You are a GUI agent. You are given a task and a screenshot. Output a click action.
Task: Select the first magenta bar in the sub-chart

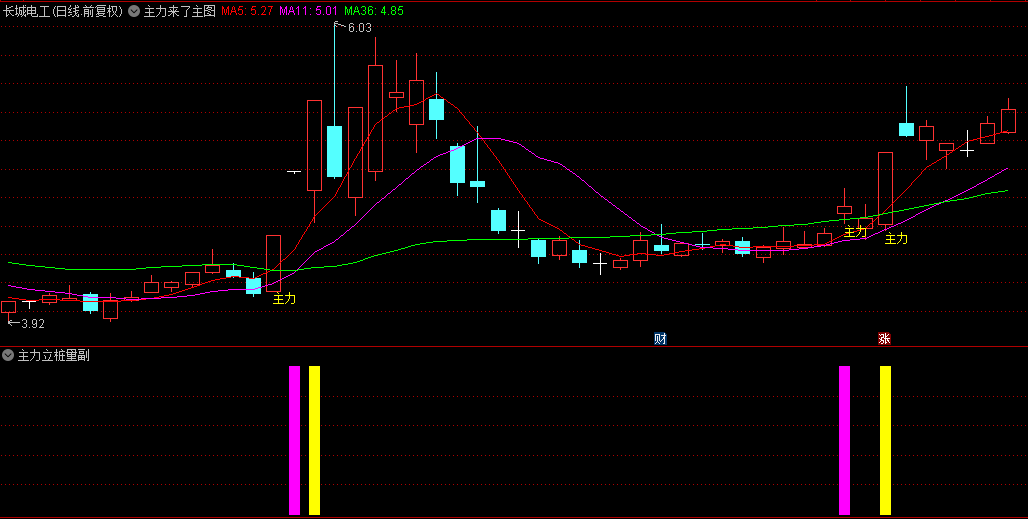294,440
